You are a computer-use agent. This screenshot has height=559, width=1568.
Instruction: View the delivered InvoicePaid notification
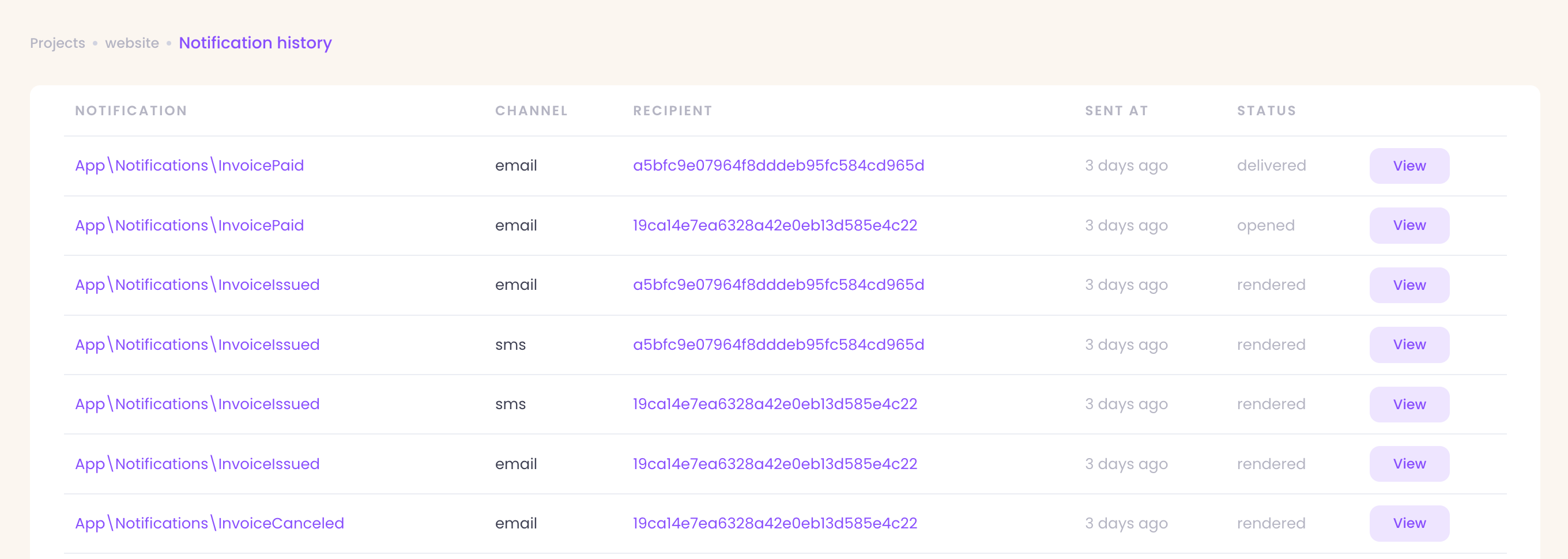(x=1408, y=165)
